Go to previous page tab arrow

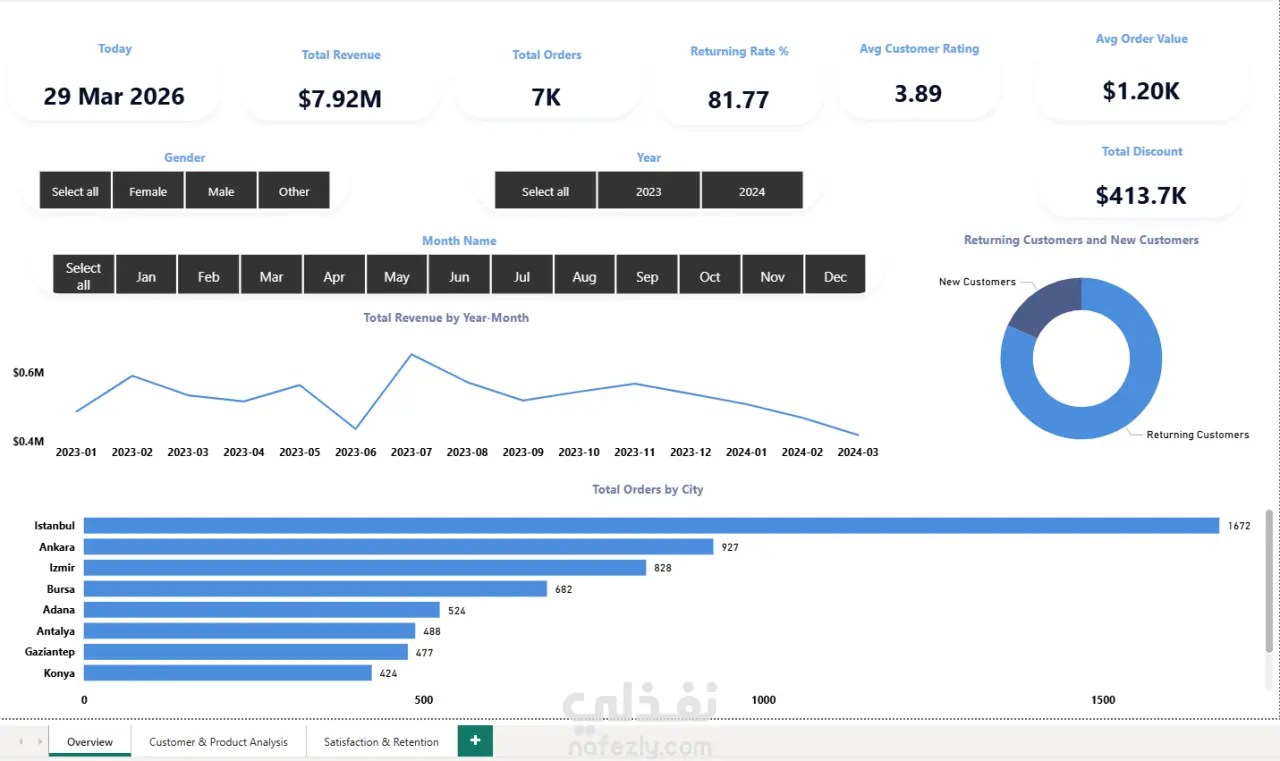click(21, 741)
